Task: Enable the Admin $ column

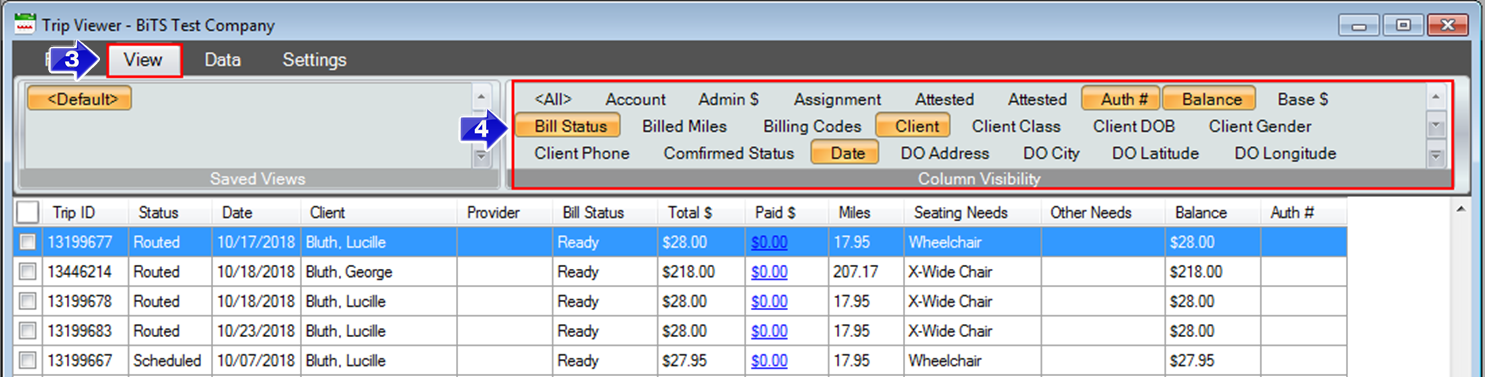Action: pyautogui.click(x=728, y=99)
